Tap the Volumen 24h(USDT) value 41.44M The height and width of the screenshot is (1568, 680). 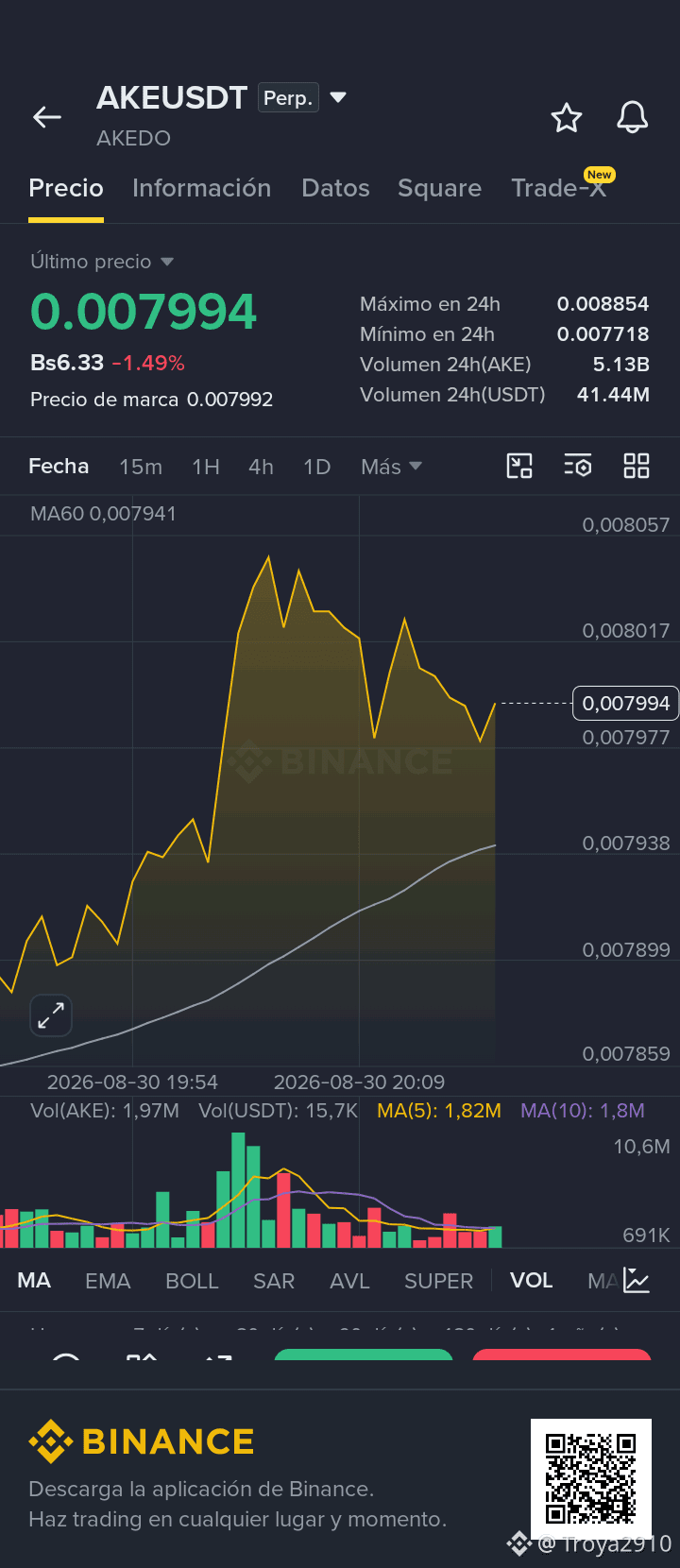(613, 395)
